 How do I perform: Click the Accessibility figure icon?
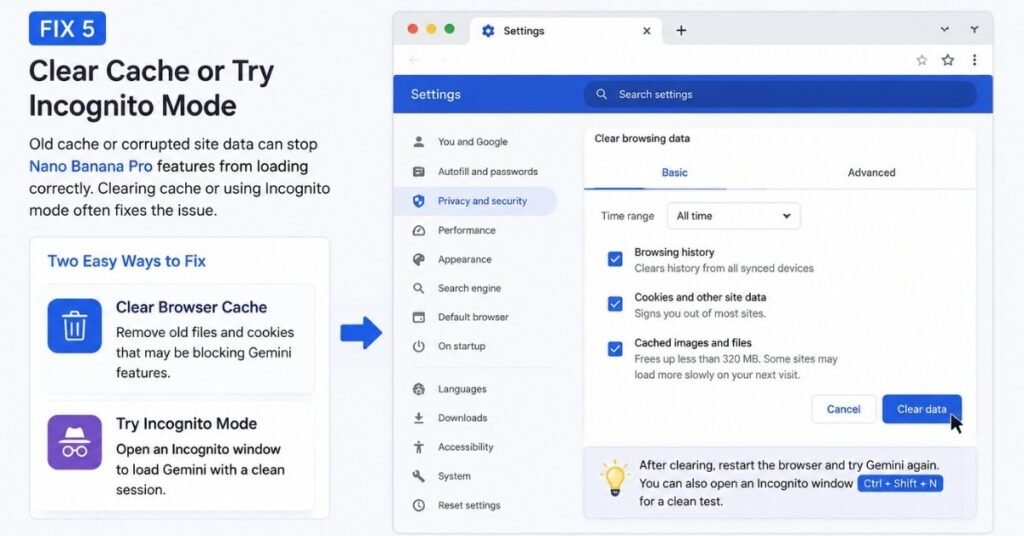point(419,447)
